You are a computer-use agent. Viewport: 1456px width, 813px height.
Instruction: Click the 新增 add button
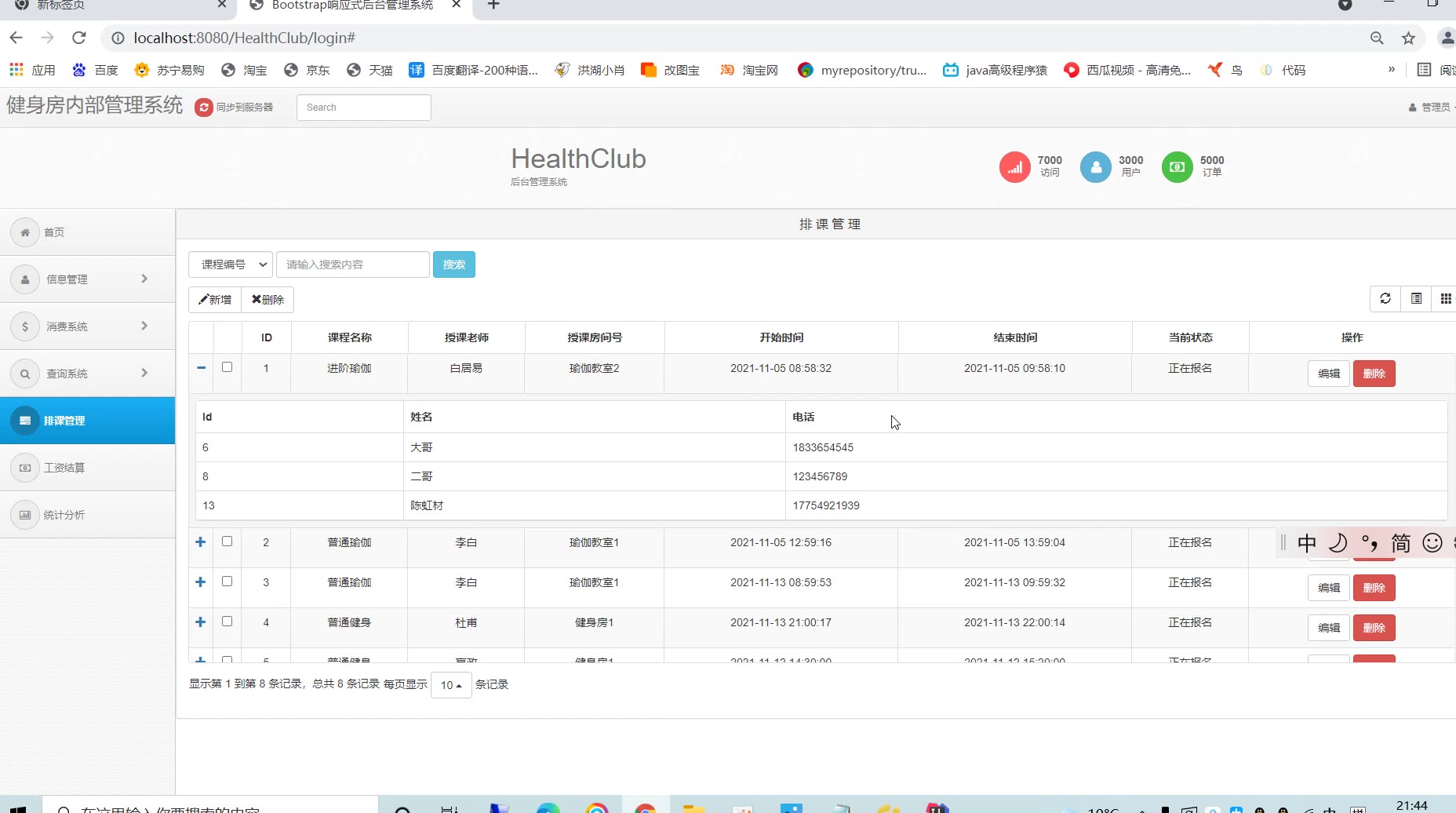215,300
